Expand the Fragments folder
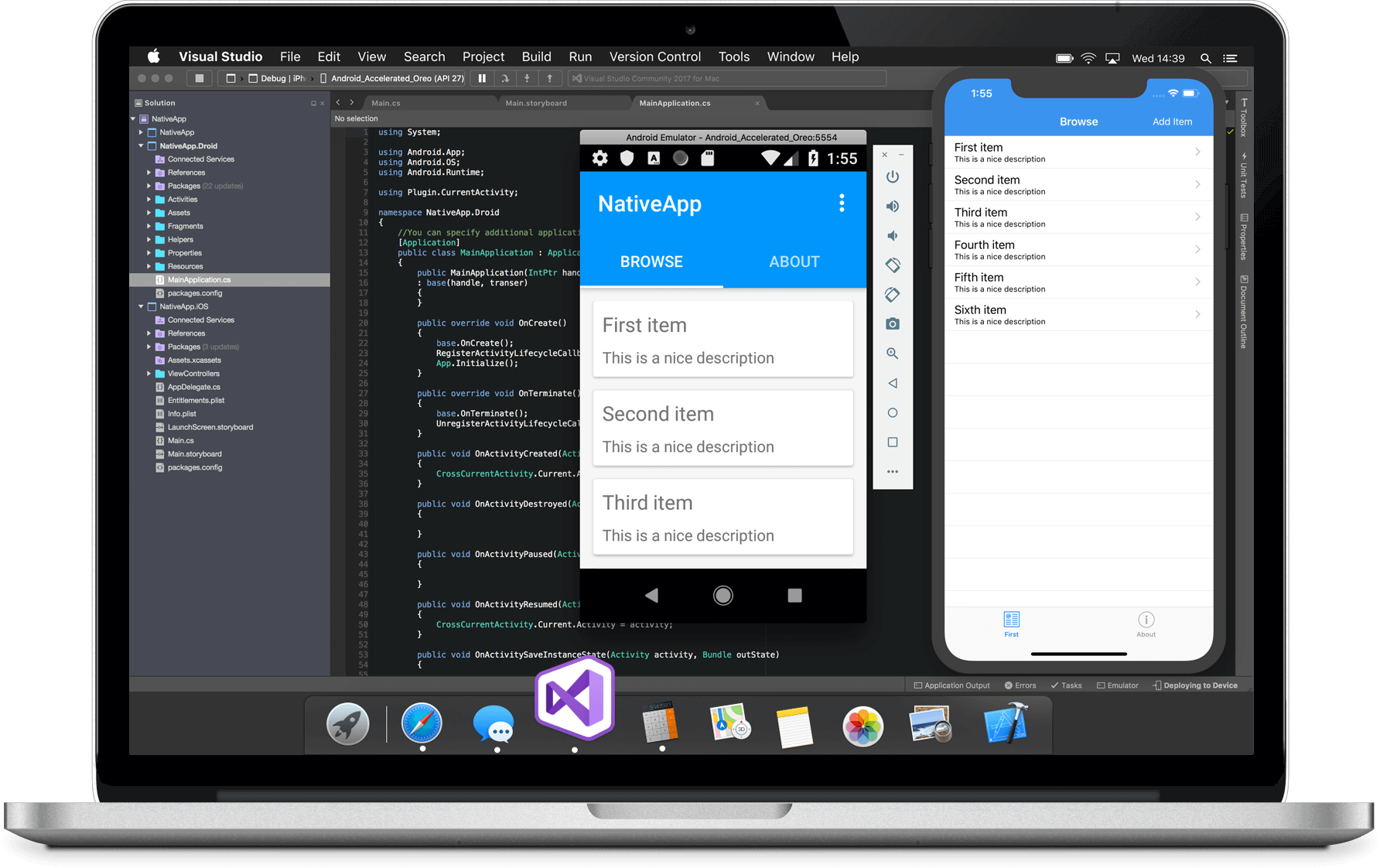 click(149, 226)
